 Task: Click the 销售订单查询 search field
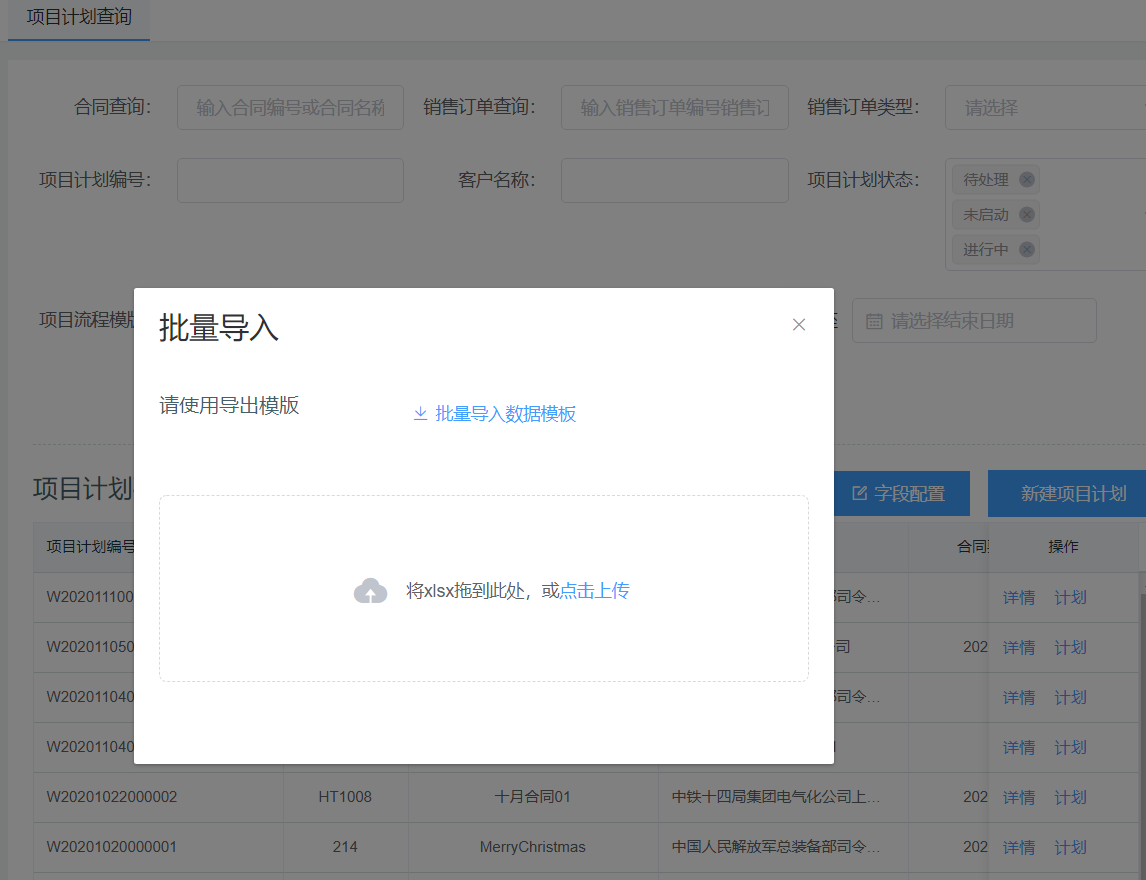tap(674, 107)
